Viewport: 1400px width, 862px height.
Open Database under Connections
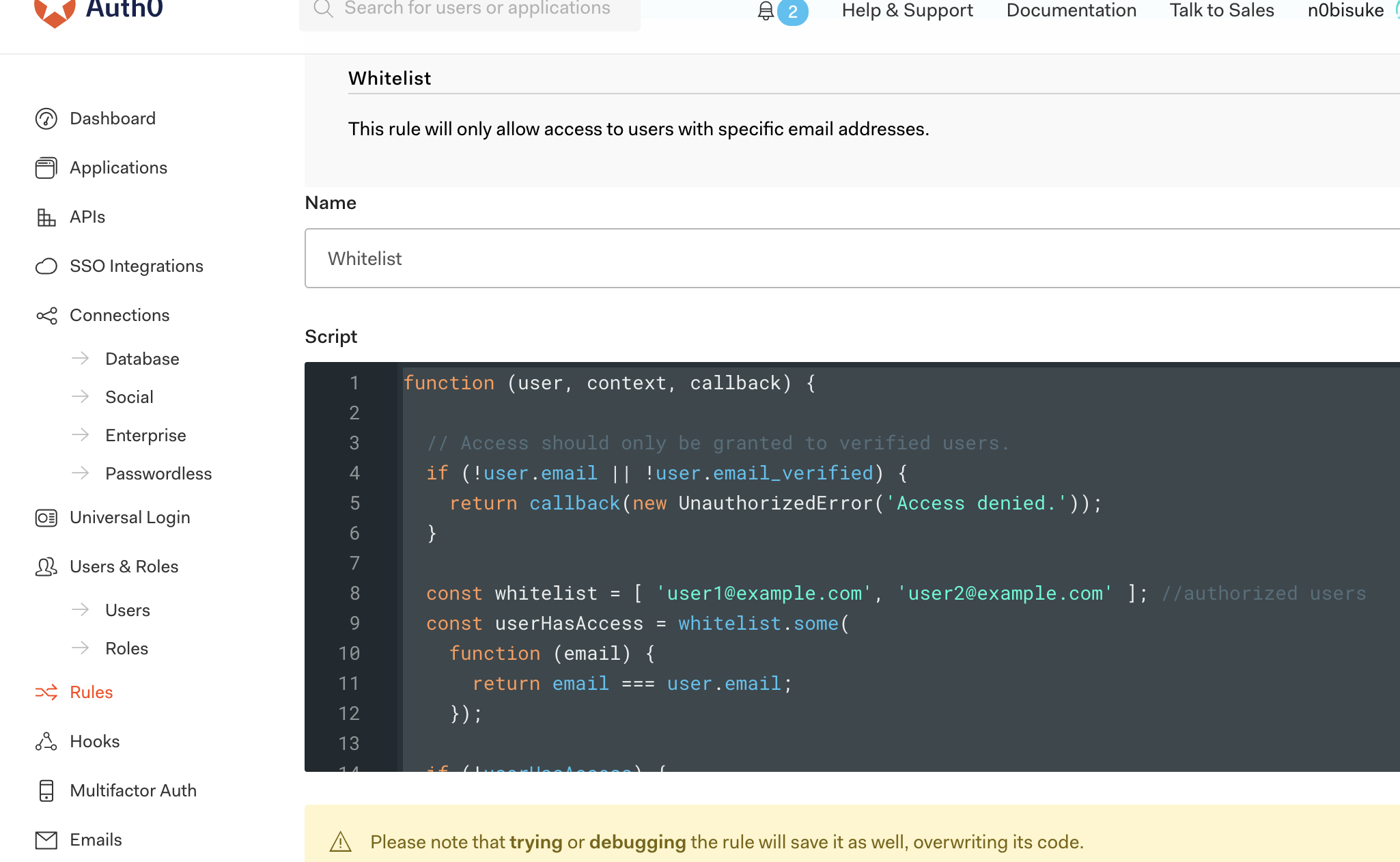point(142,359)
